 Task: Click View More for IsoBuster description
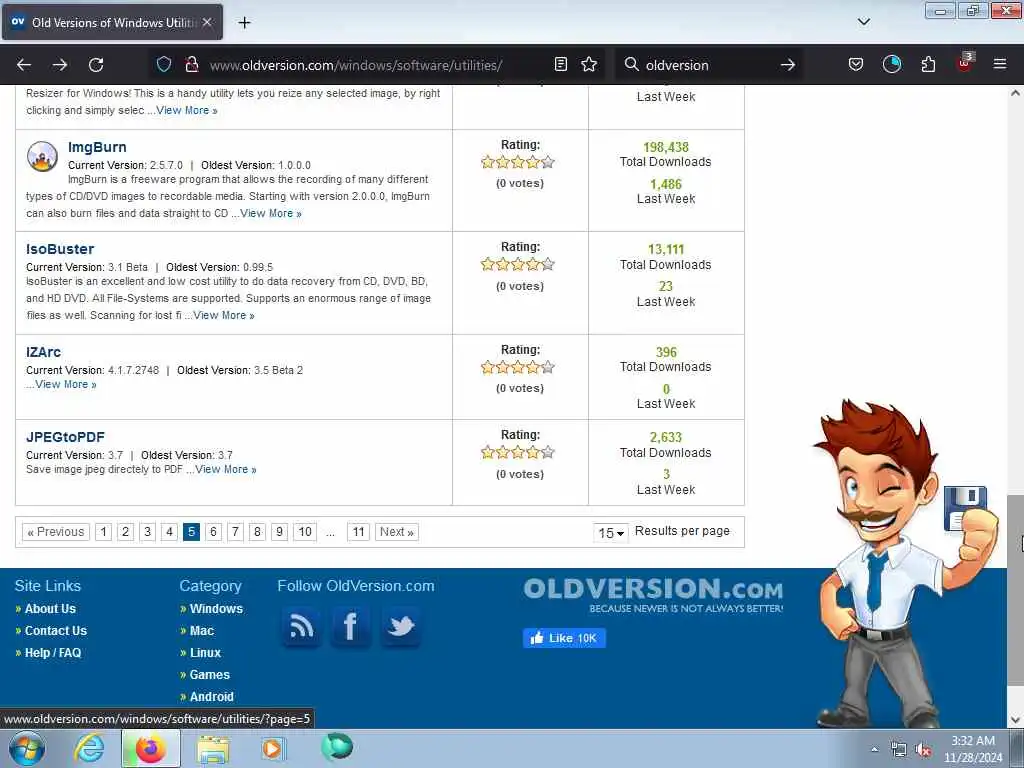click(x=224, y=315)
